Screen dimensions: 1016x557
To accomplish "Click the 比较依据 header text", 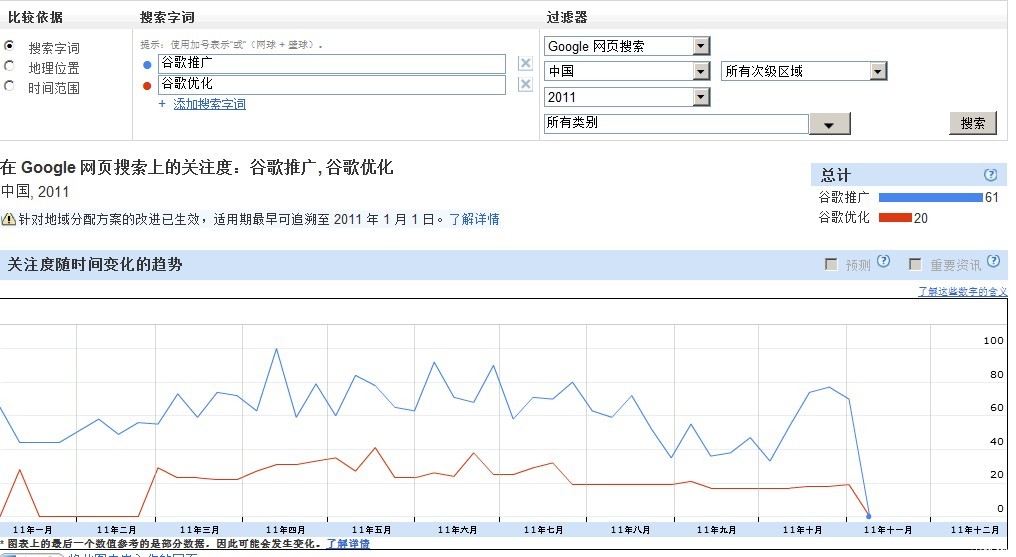I will pyautogui.click(x=35, y=17).
